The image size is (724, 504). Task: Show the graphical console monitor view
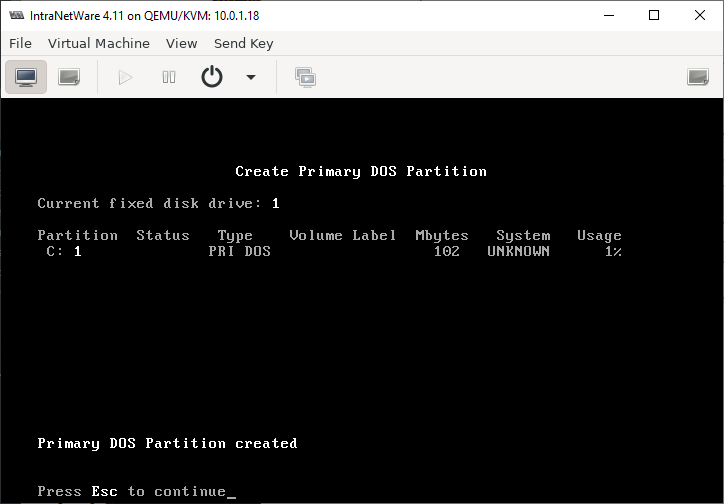pos(26,77)
